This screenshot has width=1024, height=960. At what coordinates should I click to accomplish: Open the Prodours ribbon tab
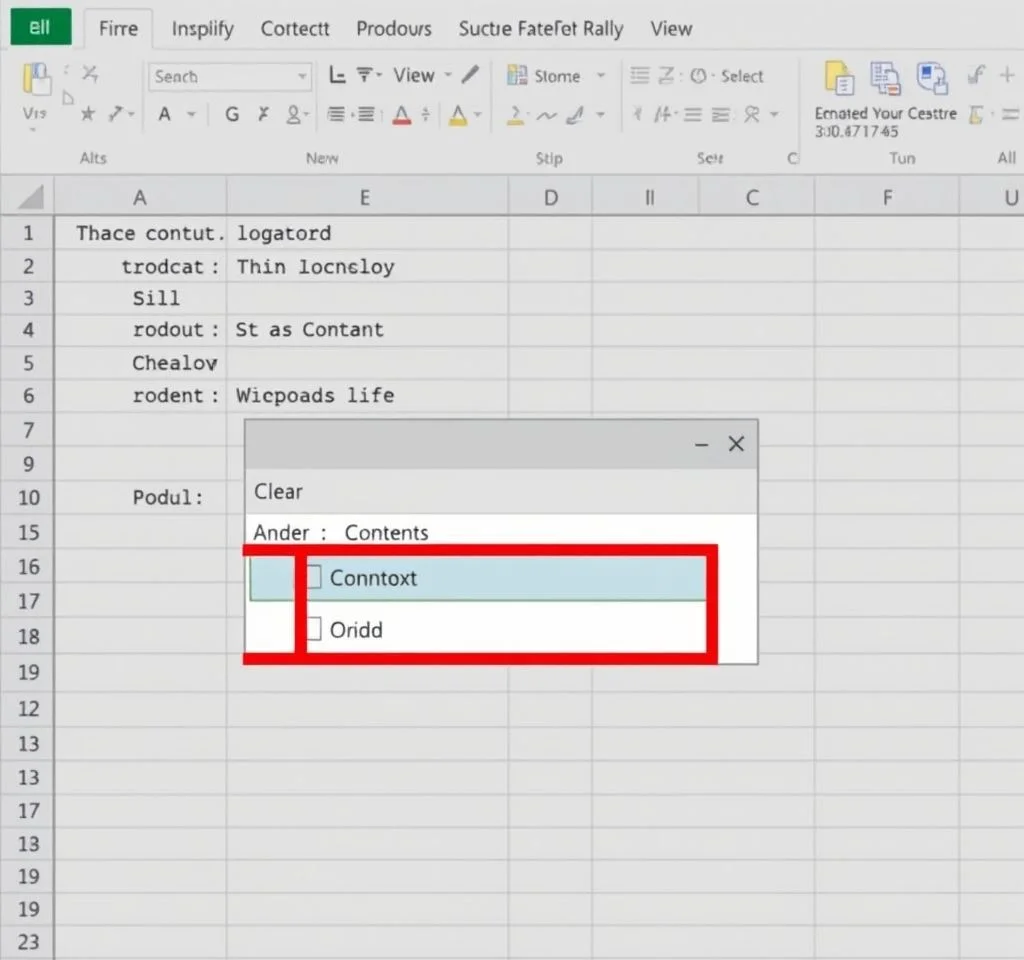tap(394, 29)
